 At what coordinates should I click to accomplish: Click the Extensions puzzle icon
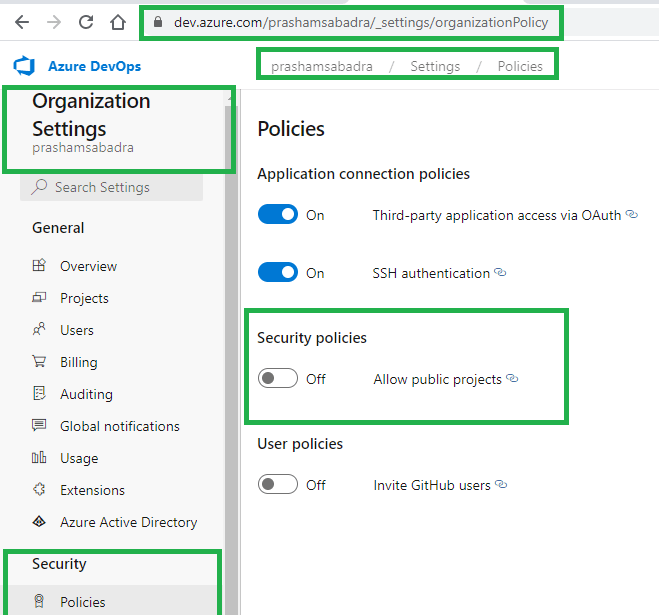coord(39,490)
